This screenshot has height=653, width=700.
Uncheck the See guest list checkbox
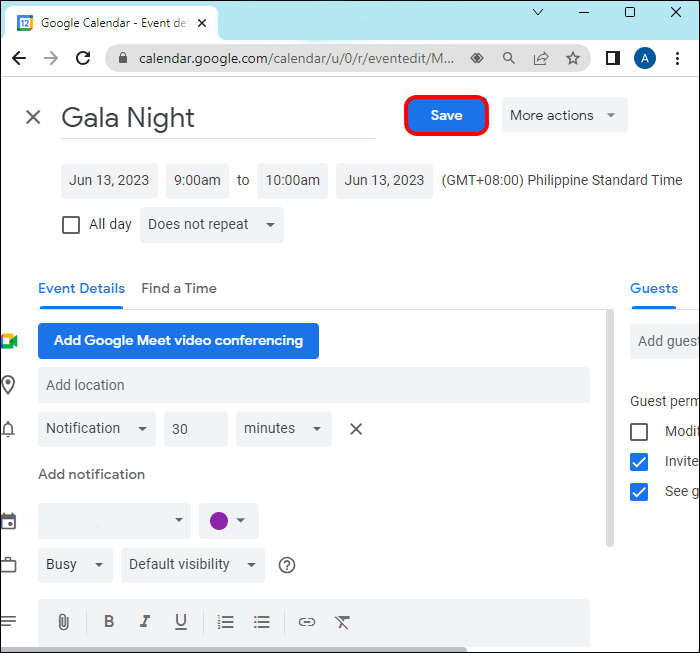coord(639,492)
